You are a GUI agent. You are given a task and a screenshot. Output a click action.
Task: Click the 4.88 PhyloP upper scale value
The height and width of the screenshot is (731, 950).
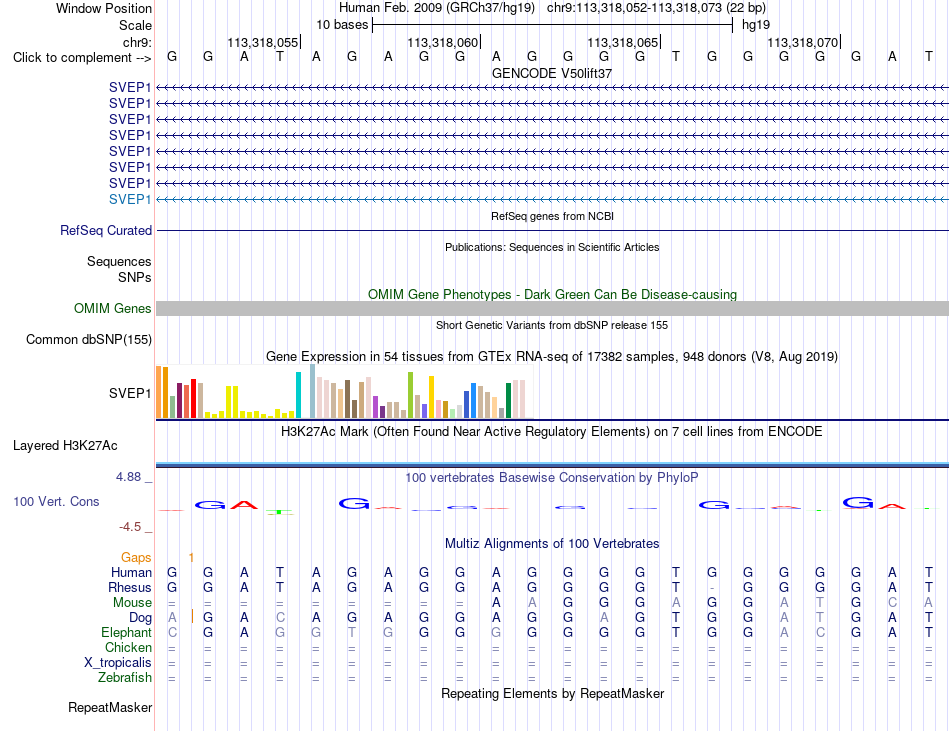pyautogui.click(x=128, y=477)
